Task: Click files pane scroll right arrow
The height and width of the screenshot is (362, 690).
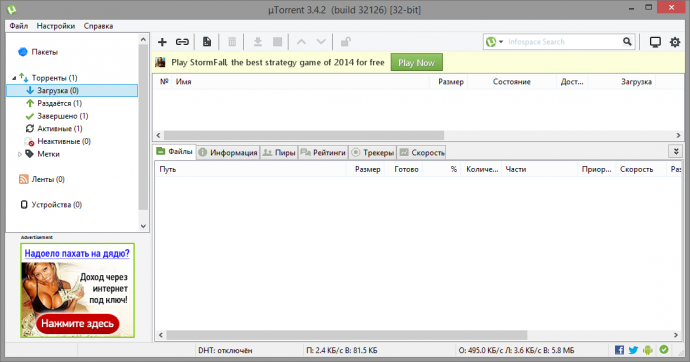Action: tap(676, 335)
